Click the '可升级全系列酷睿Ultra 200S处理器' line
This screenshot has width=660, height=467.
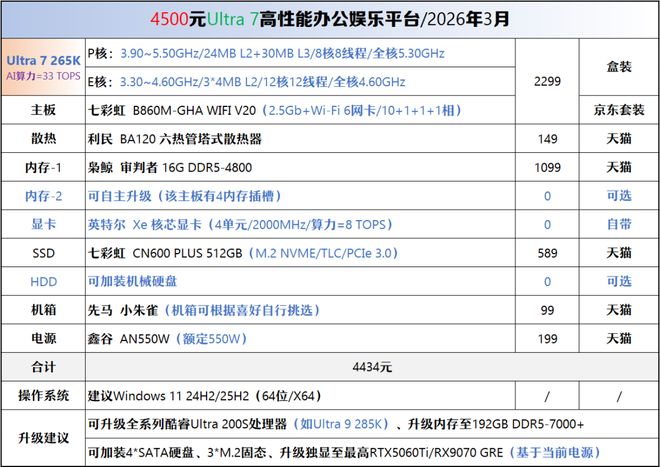click(372, 424)
